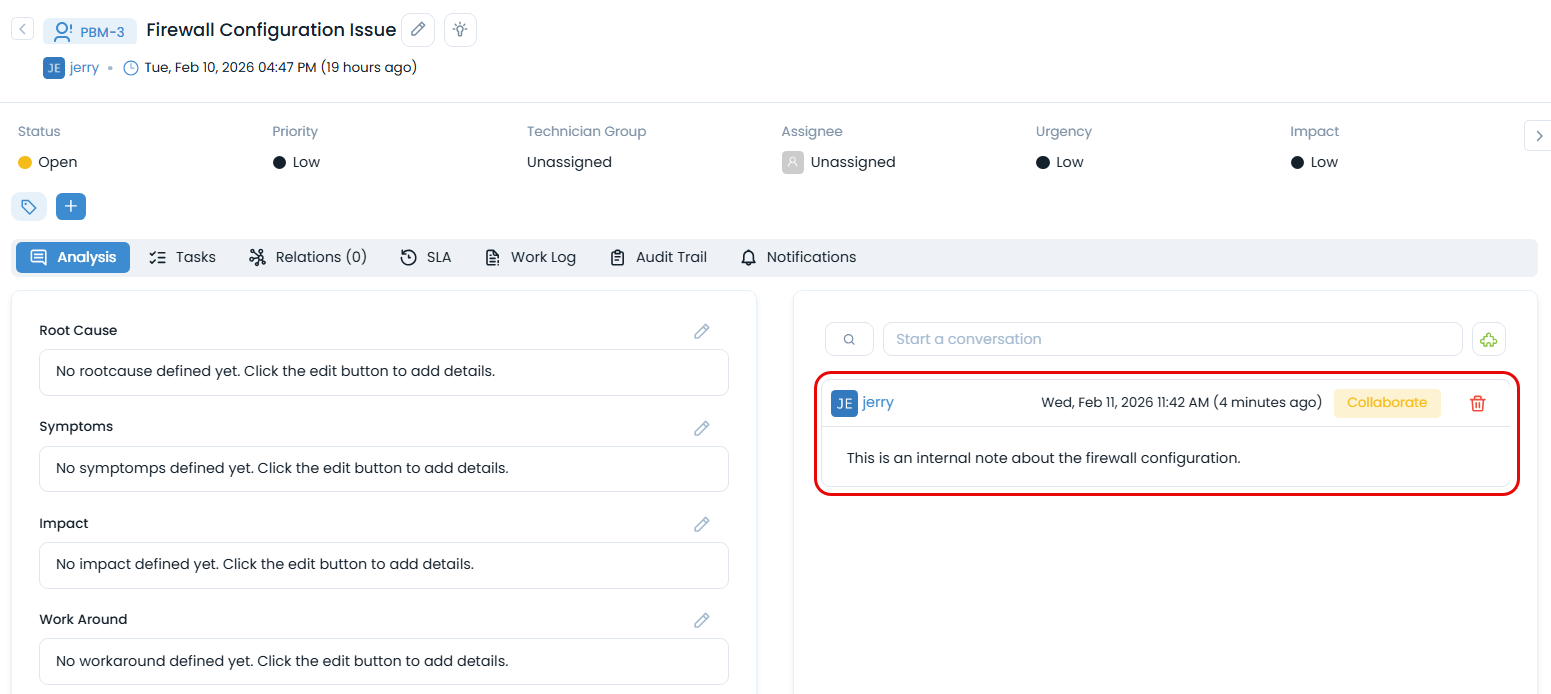Edit the Symptoms section

702,428
